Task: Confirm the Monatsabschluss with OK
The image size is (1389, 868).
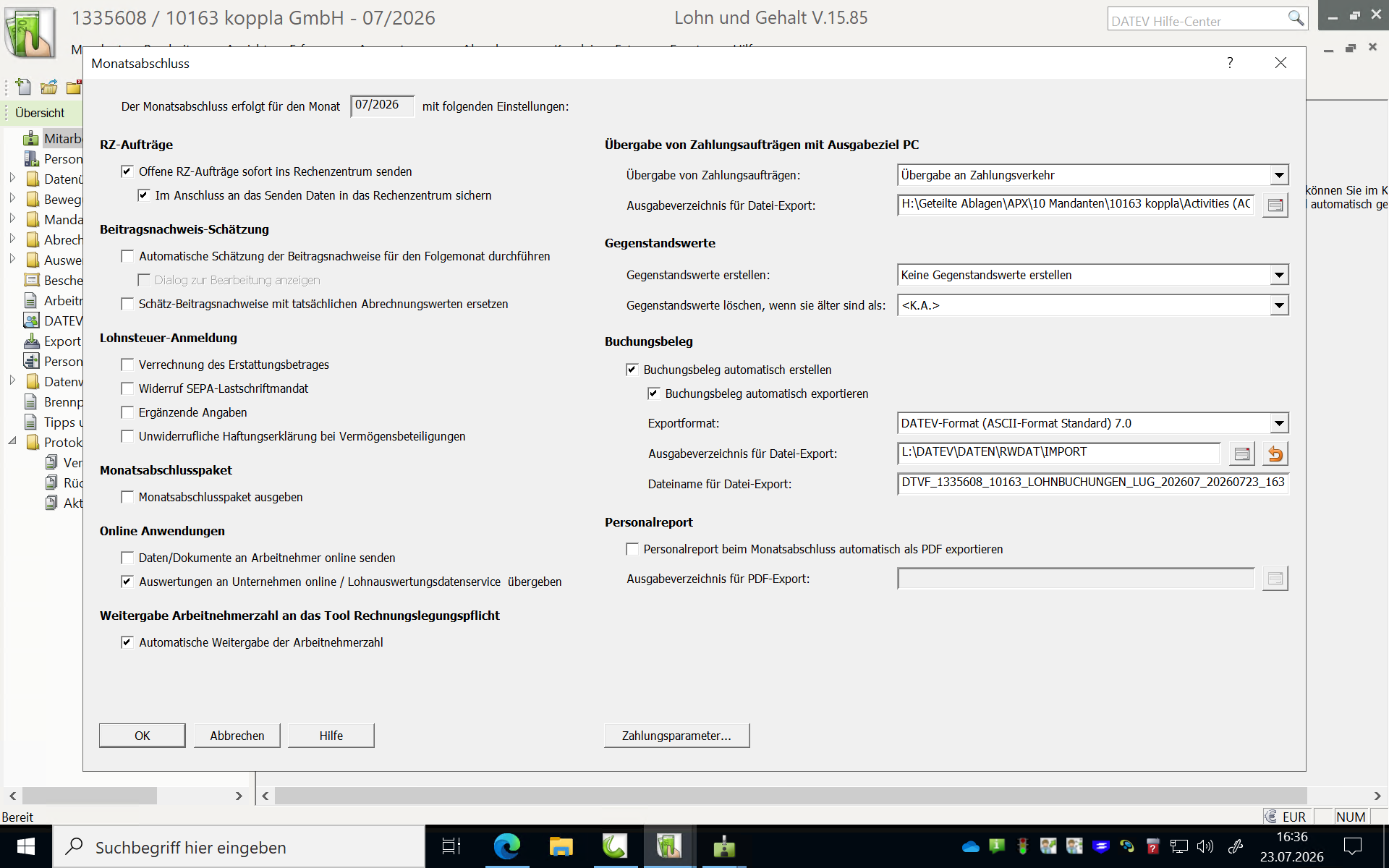Action: (x=143, y=736)
